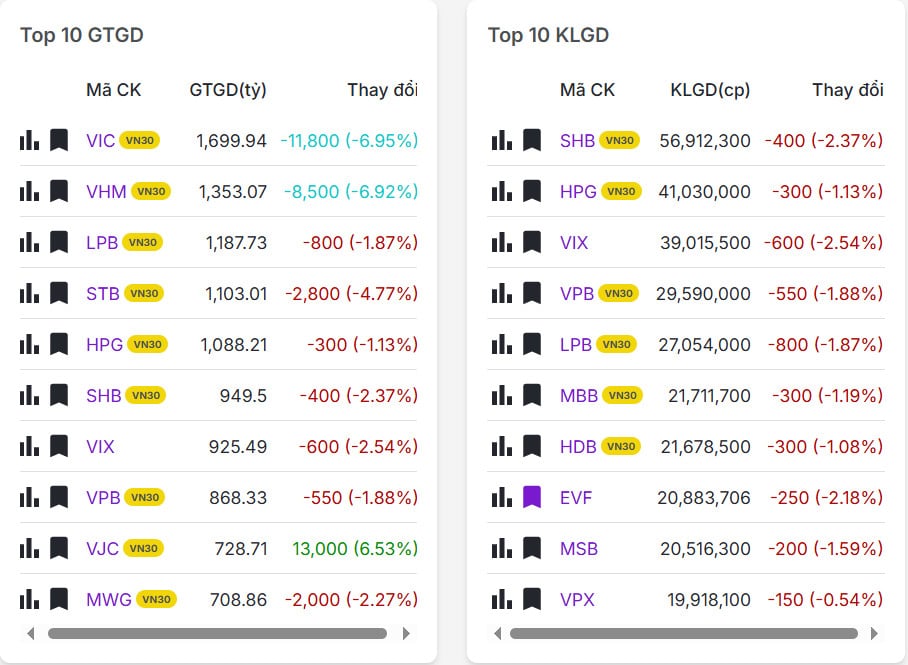This screenshot has width=908, height=665.
Task: Open the chart icon next to VIC
Action: point(29,139)
